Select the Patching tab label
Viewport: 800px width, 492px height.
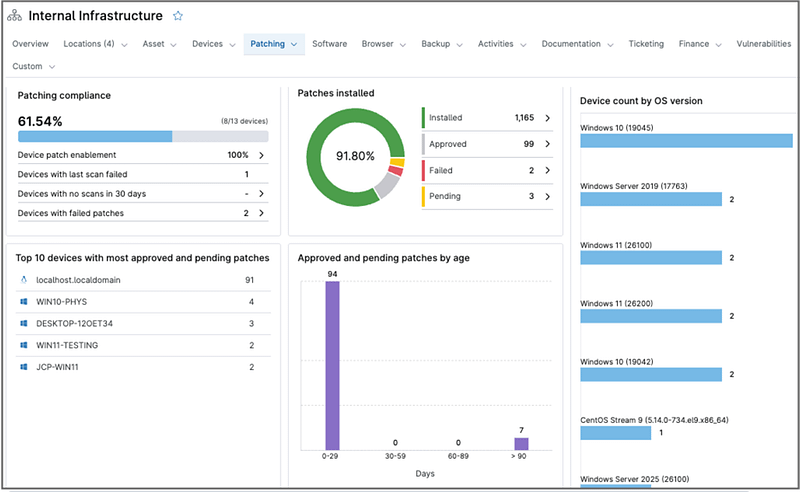267,44
